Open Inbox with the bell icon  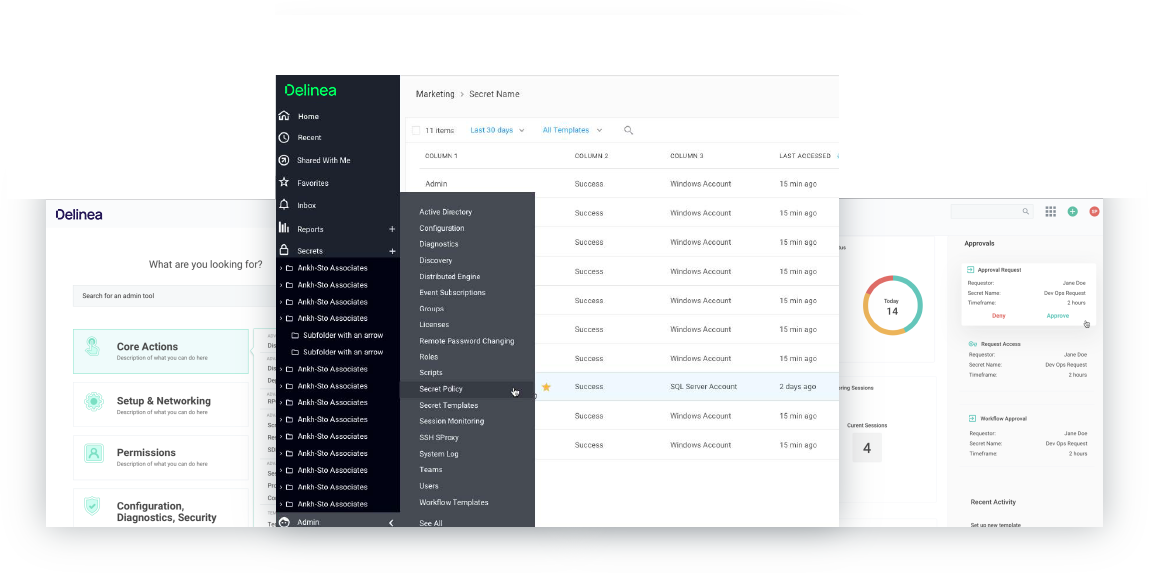(306, 206)
